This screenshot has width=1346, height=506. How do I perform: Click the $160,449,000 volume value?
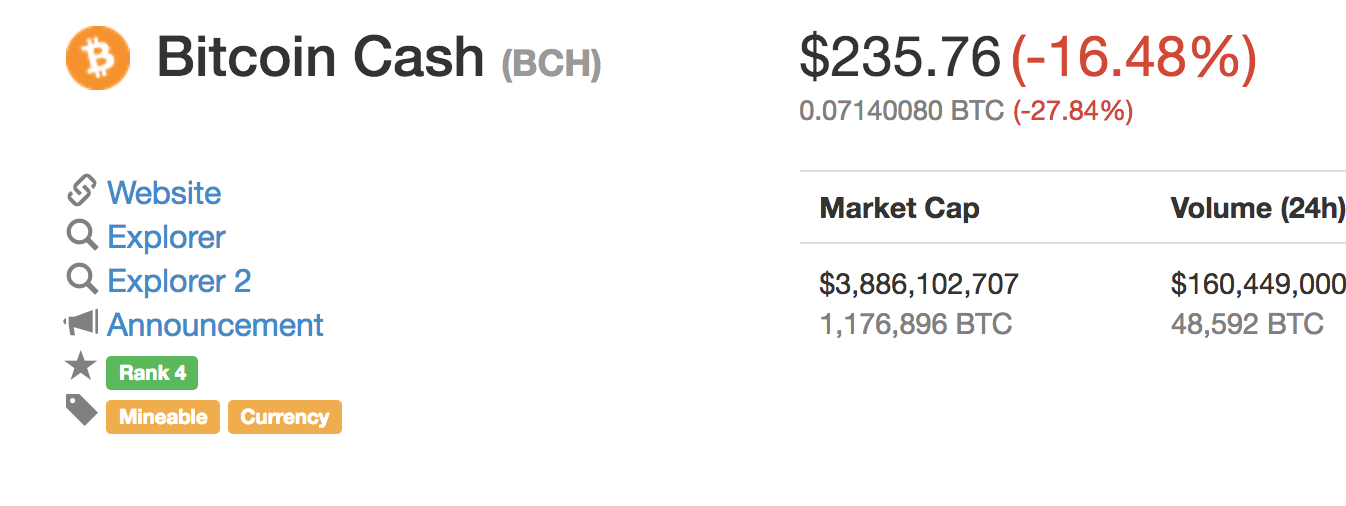1257,284
